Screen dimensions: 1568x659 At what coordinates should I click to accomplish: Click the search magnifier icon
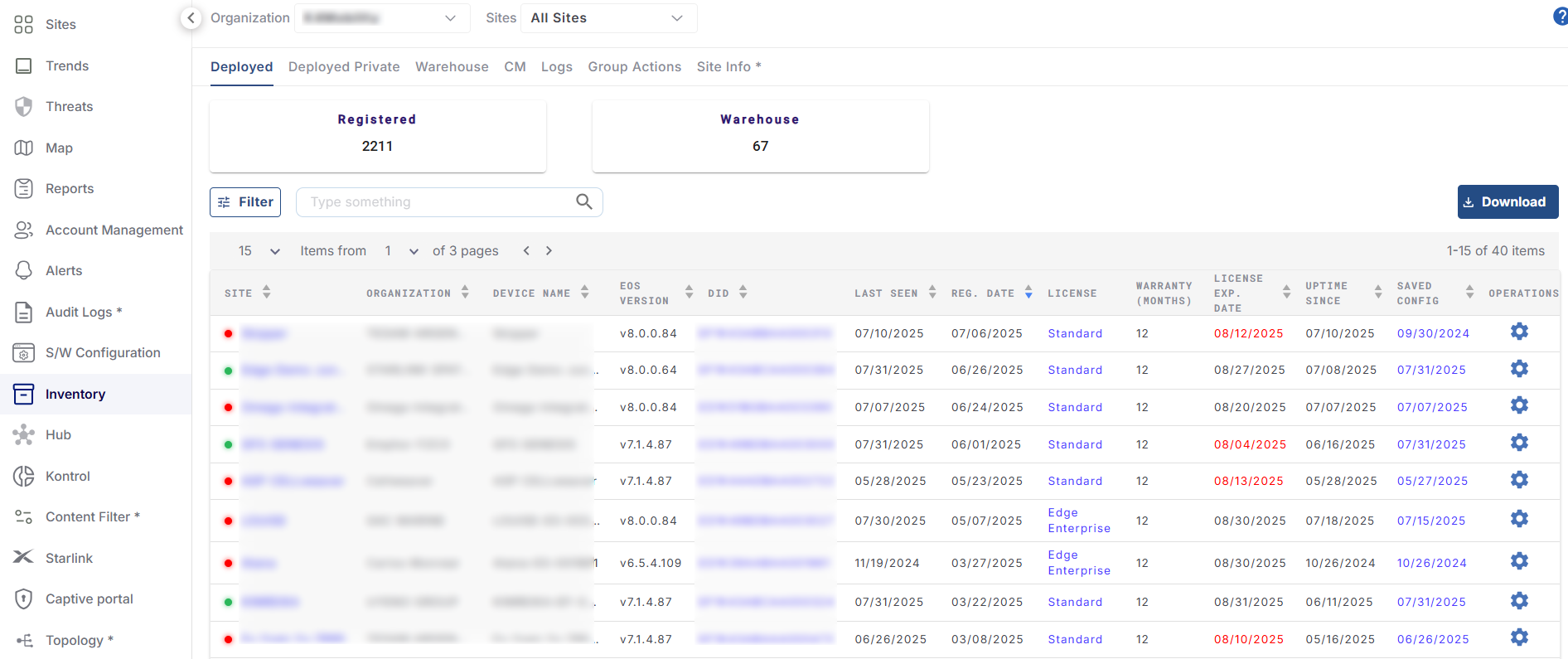coord(583,201)
